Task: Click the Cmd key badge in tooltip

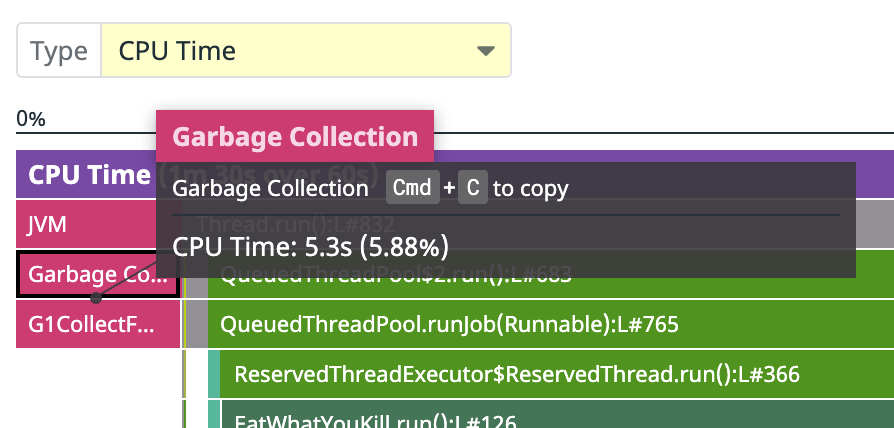Action: click(x=413, y=187)
